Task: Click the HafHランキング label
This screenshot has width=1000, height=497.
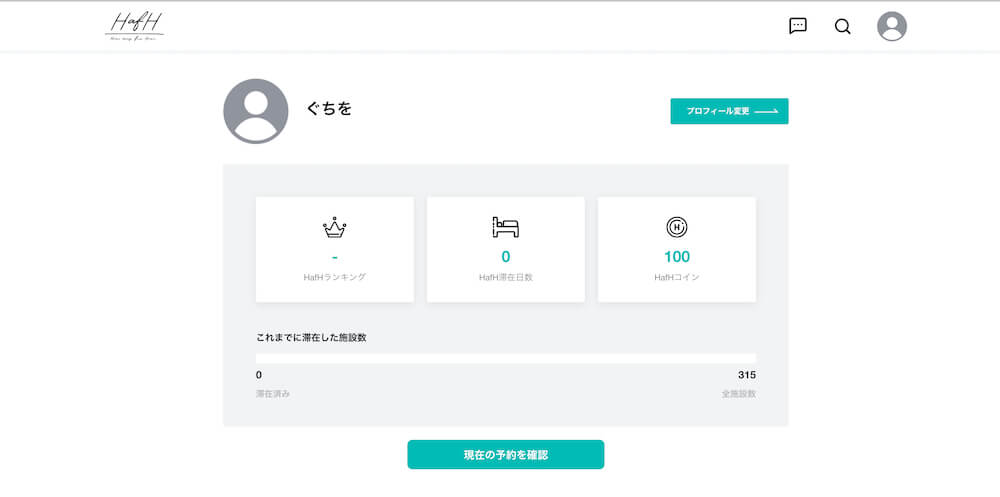Action: [335, 278]
